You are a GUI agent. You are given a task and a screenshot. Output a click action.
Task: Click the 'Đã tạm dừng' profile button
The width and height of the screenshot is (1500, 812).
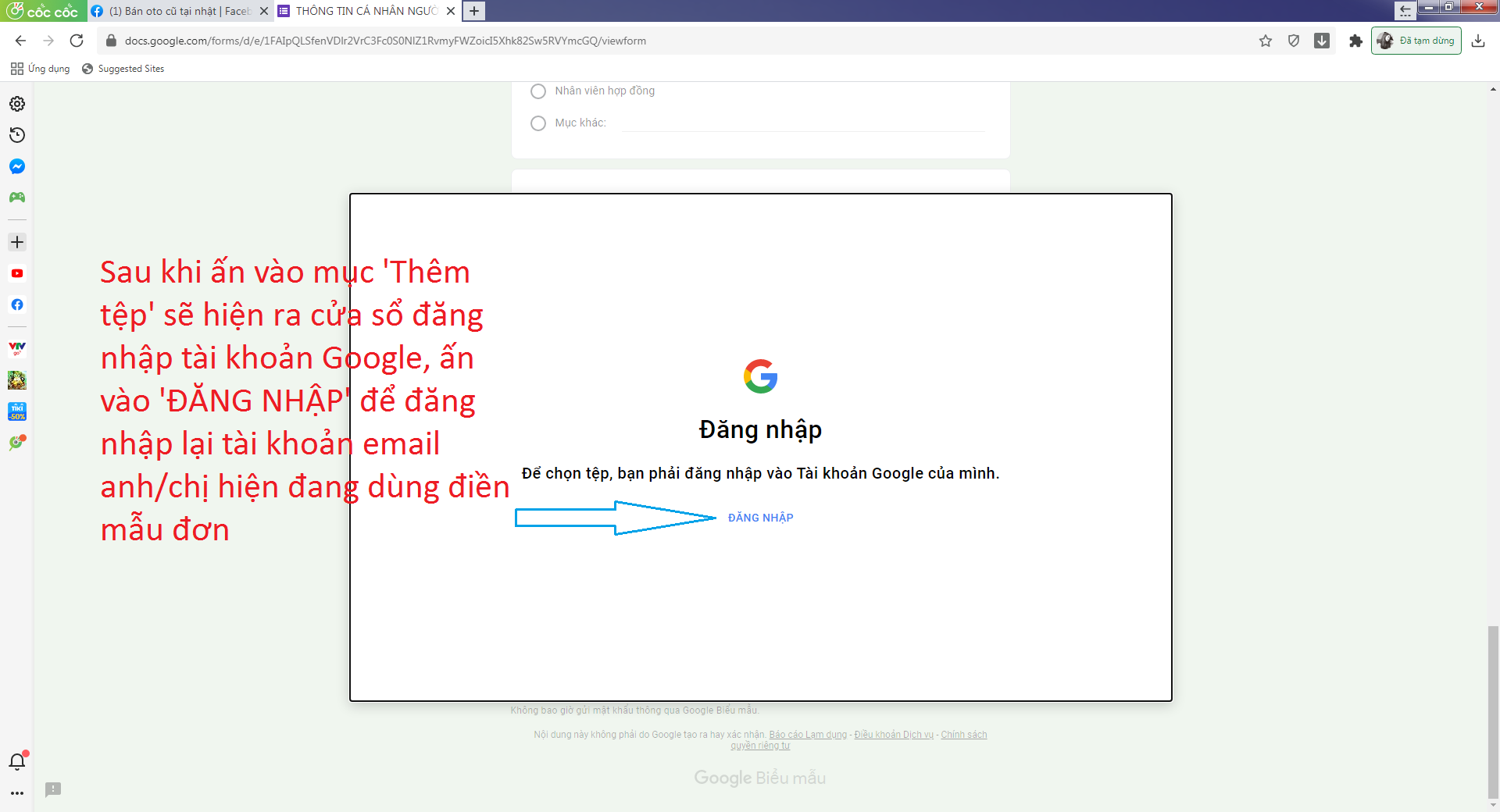click(1416, 41)
